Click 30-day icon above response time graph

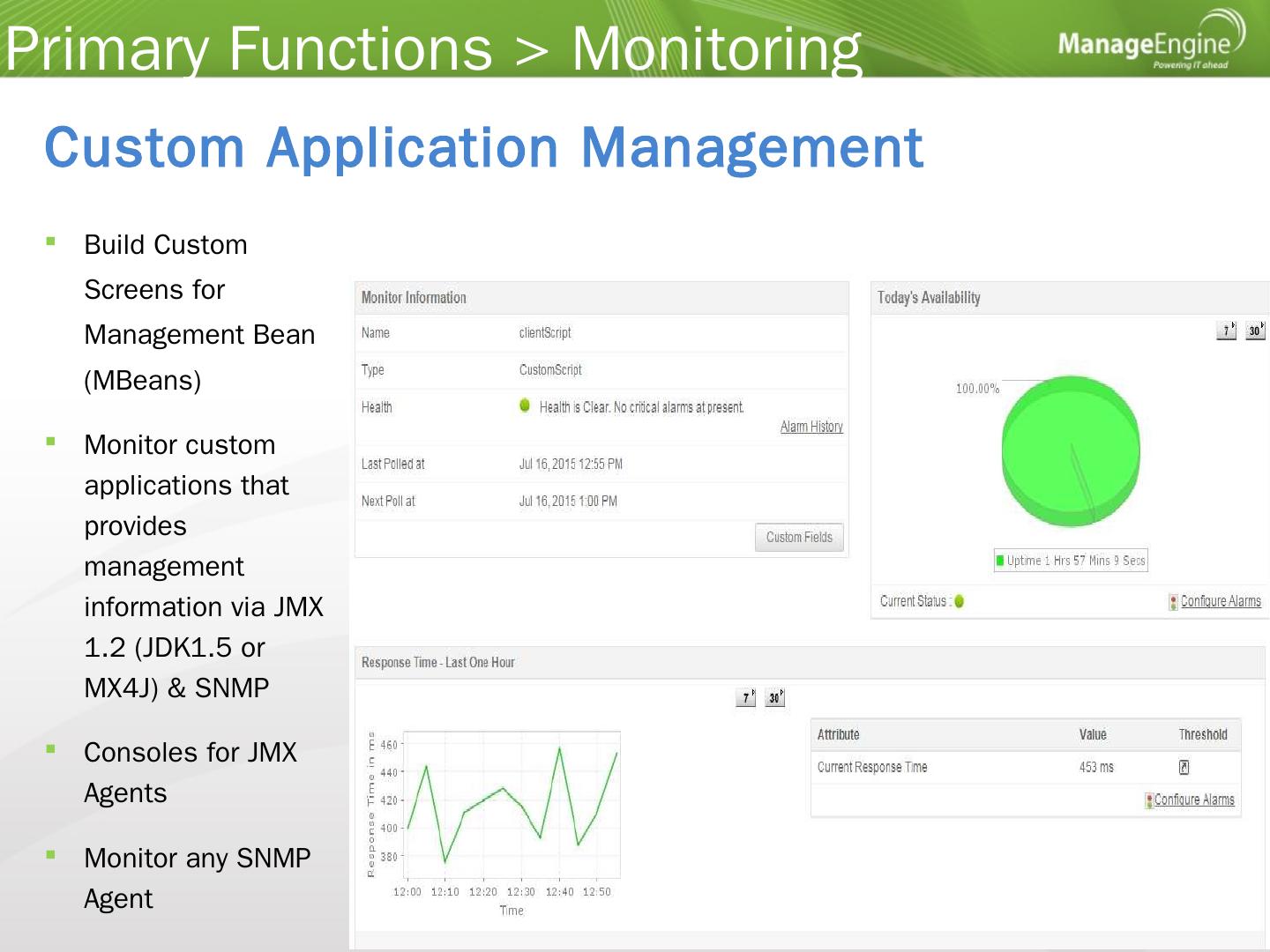tap(774, 698)
